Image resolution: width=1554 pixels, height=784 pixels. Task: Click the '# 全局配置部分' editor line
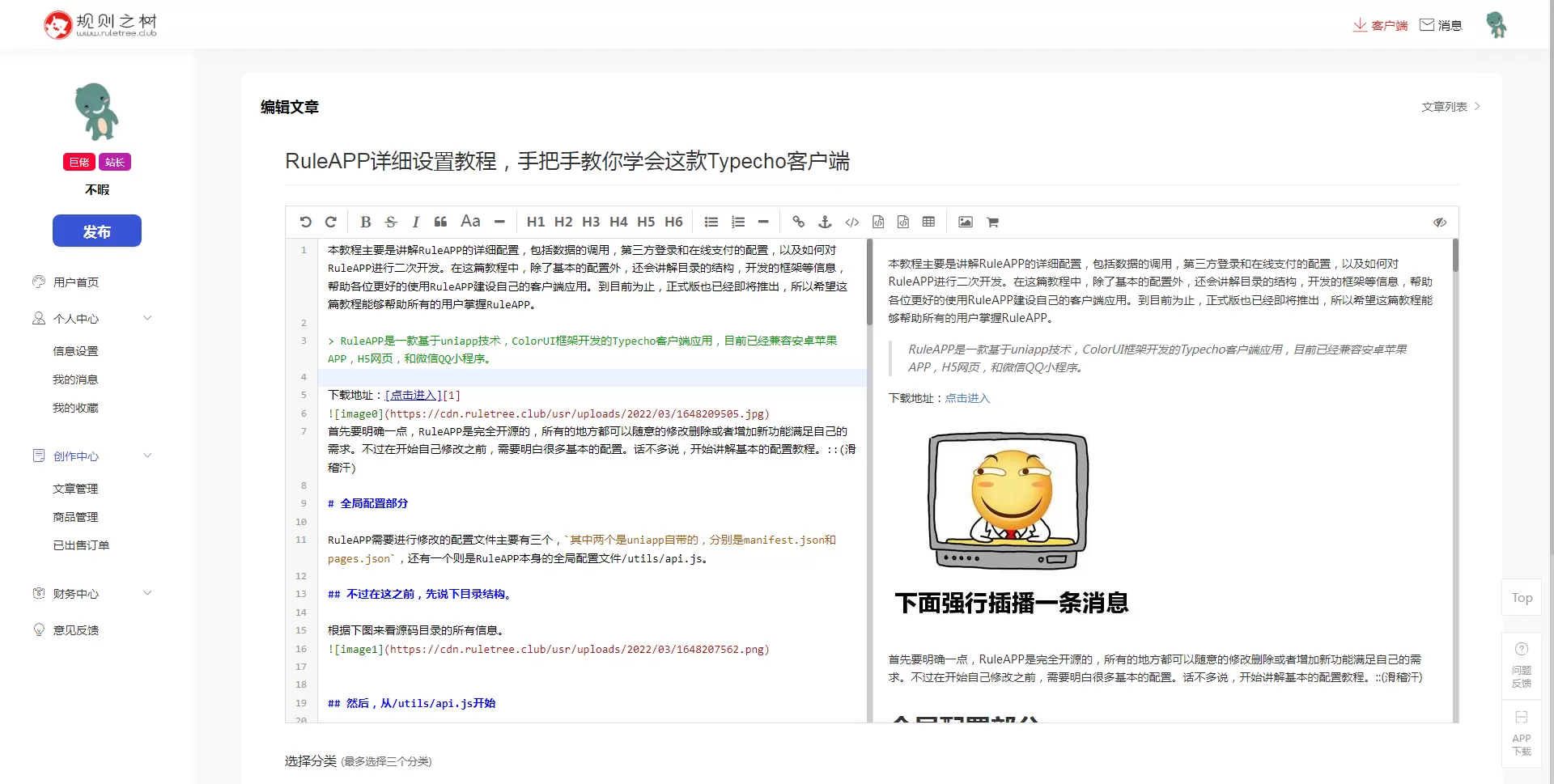367,503
